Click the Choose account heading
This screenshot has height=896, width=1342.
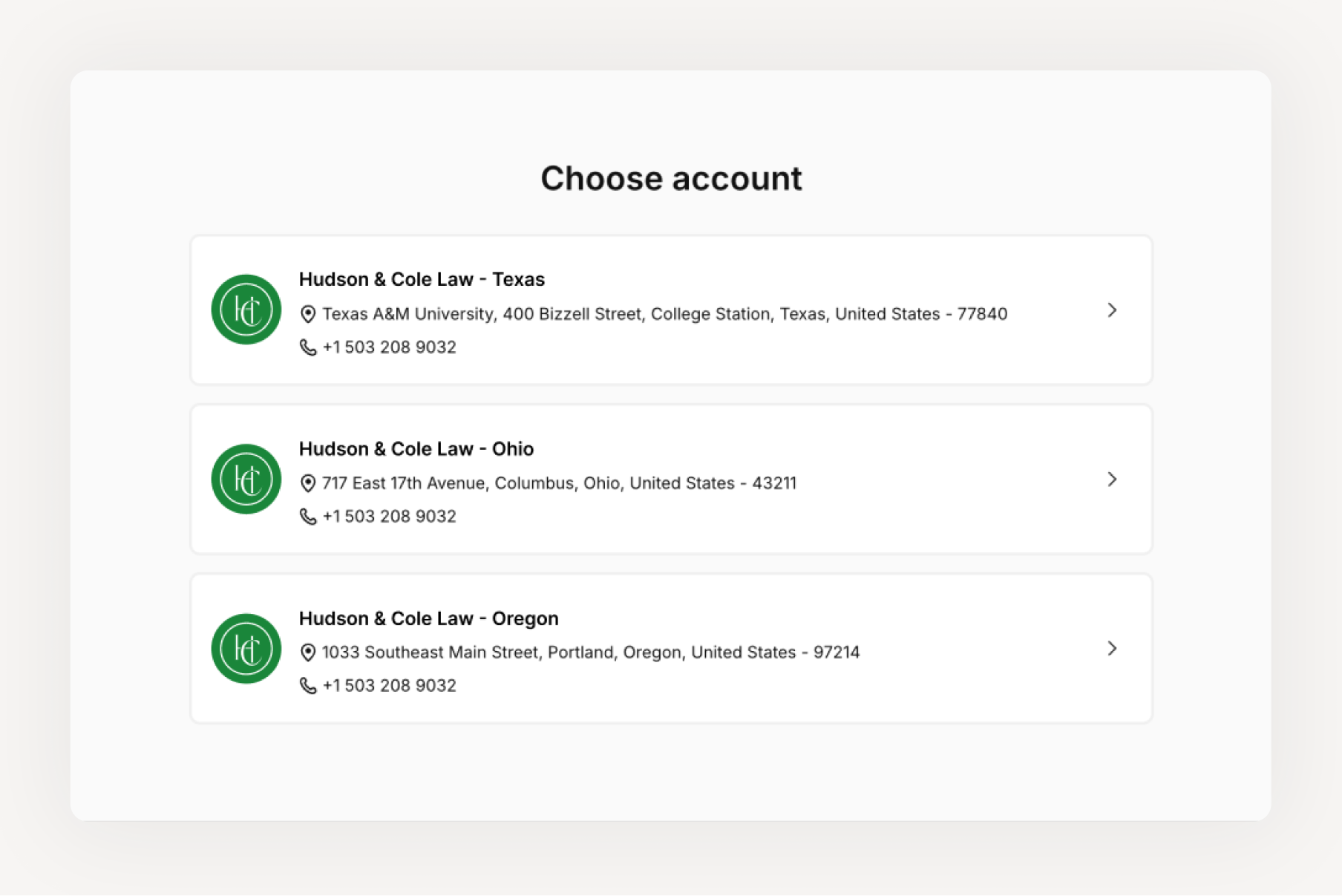click(671, 179)
